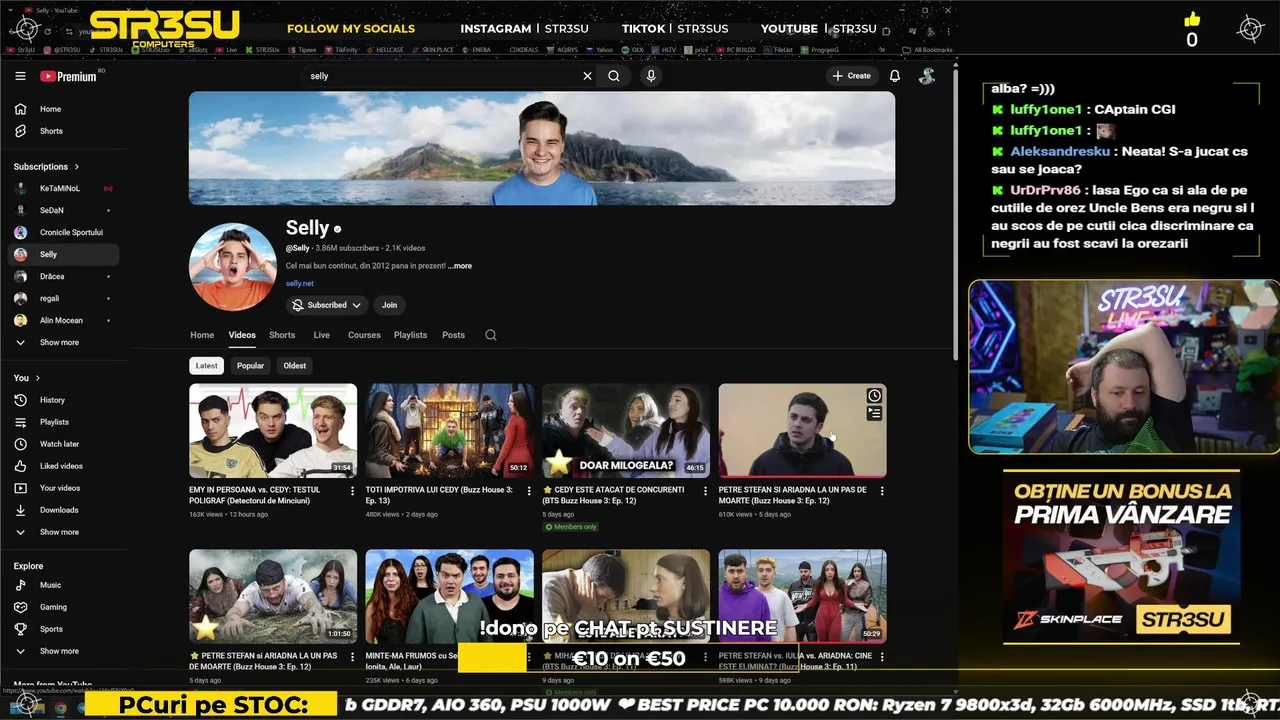Open the three-dot menu for MINTE-MA FRUMOS video
This screenshot has height=720, width=1280.
(529, 657)
